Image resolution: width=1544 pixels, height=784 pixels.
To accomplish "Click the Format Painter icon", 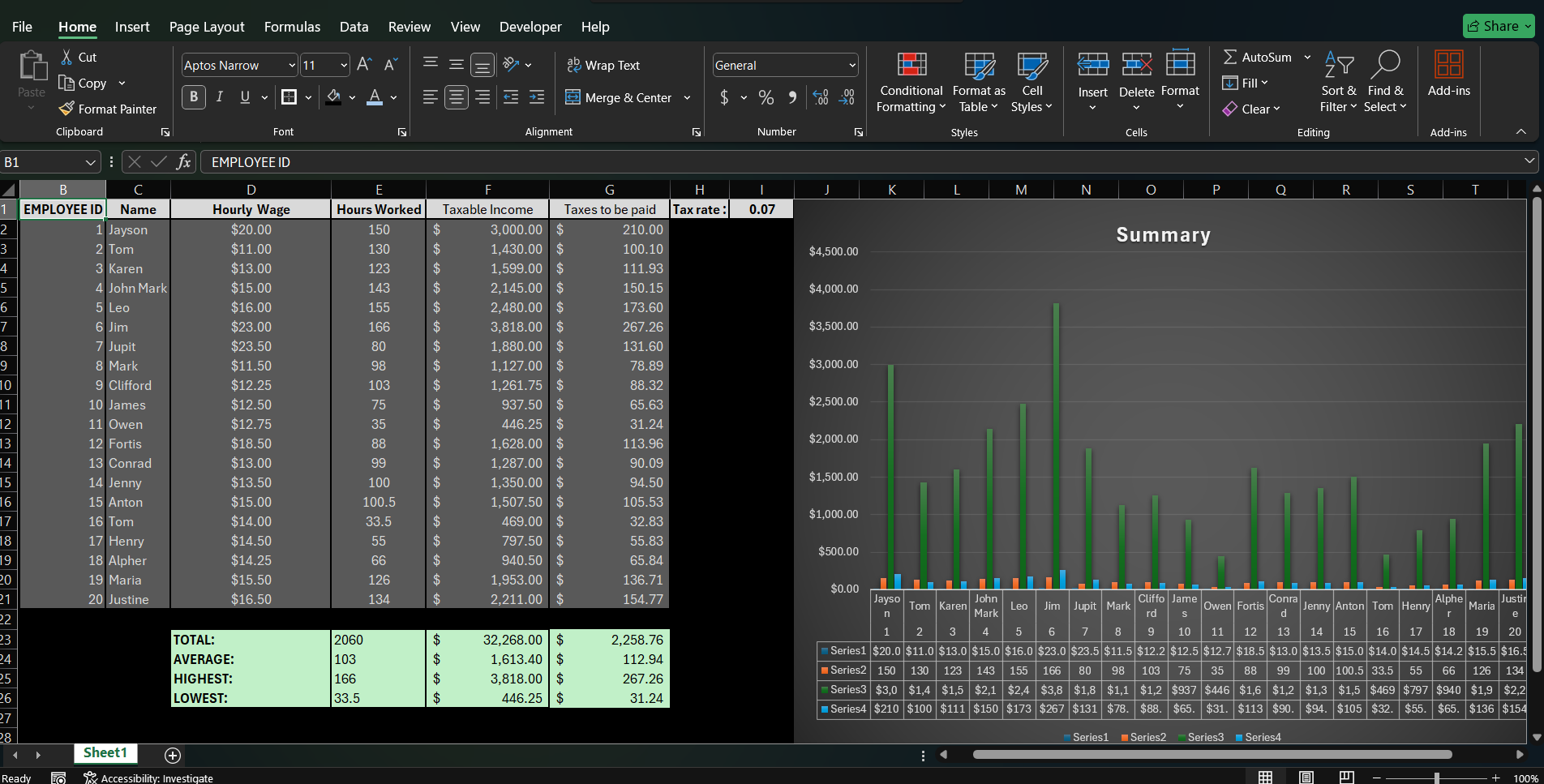I will (66, 109).
